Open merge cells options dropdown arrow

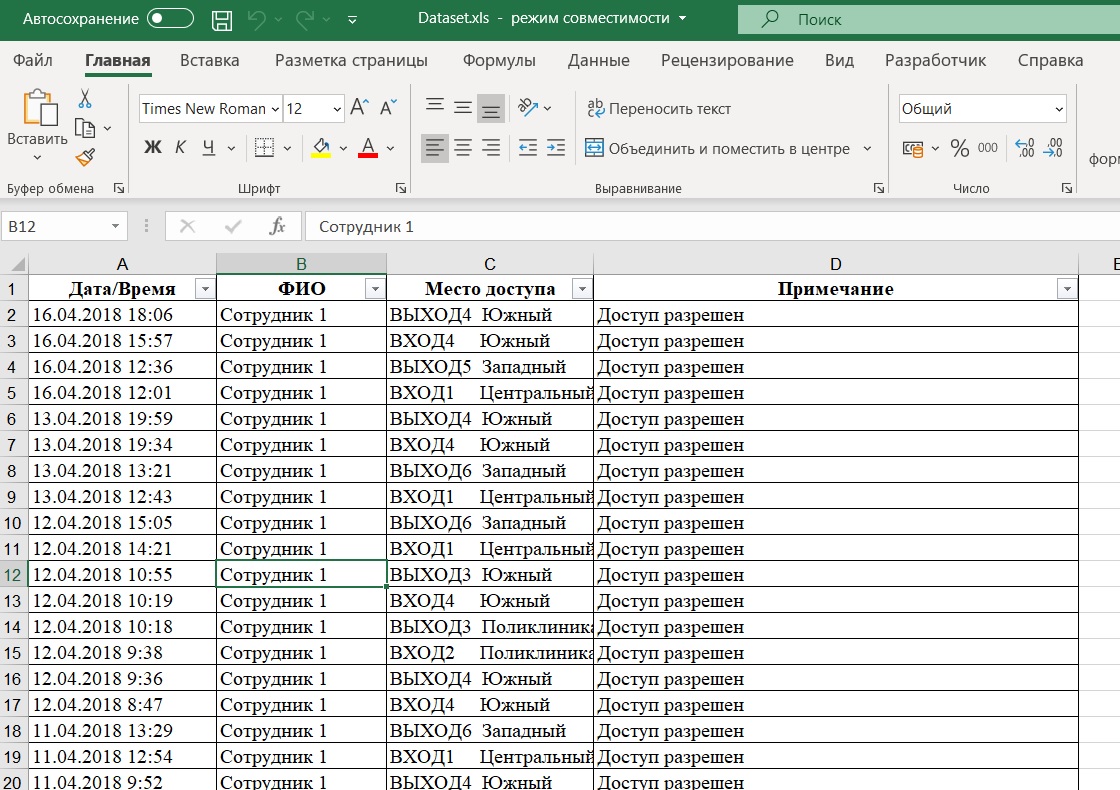[x=867, y=149]
